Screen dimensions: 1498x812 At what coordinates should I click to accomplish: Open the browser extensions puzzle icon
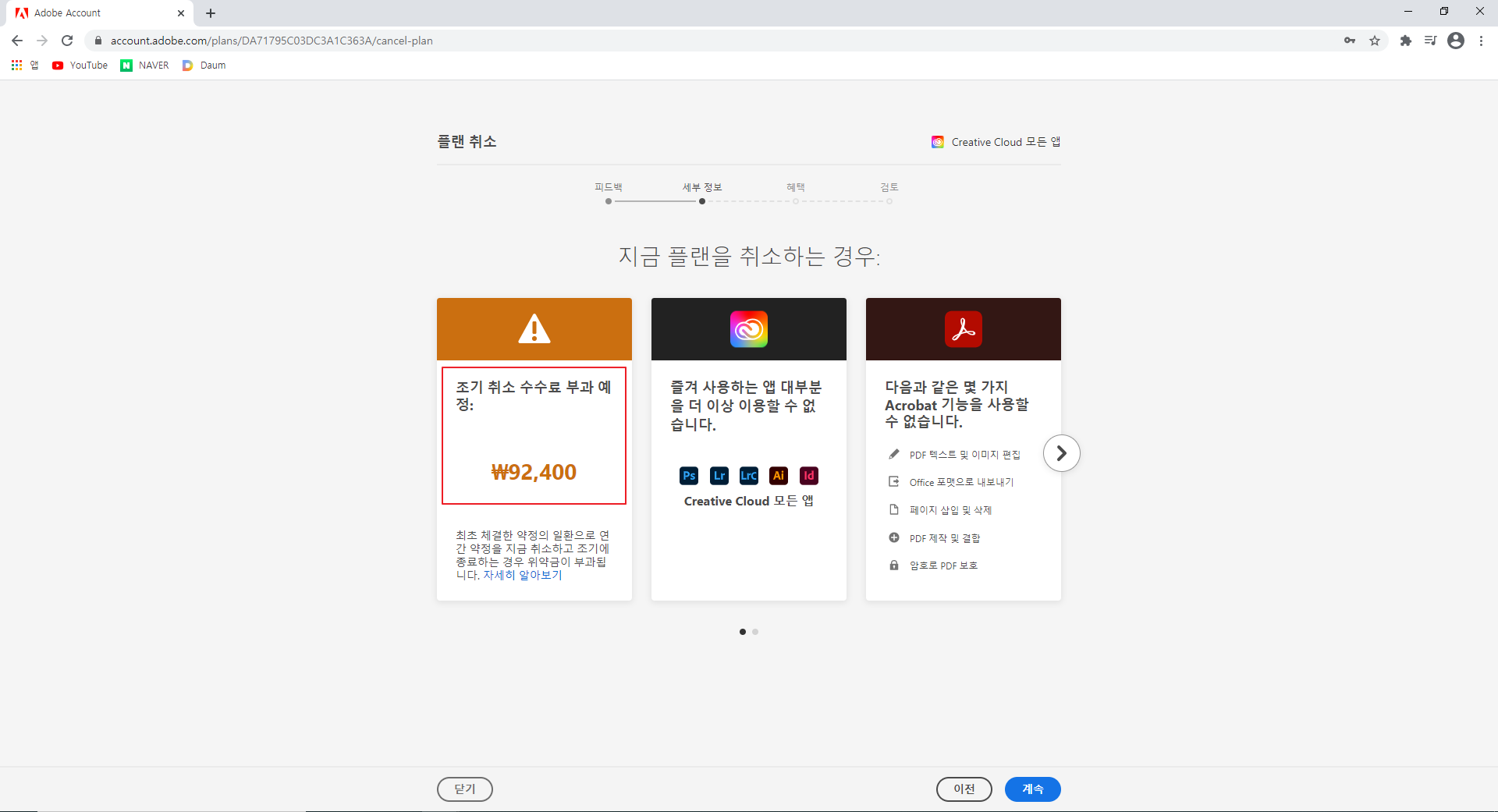[x=1405, y=41]
